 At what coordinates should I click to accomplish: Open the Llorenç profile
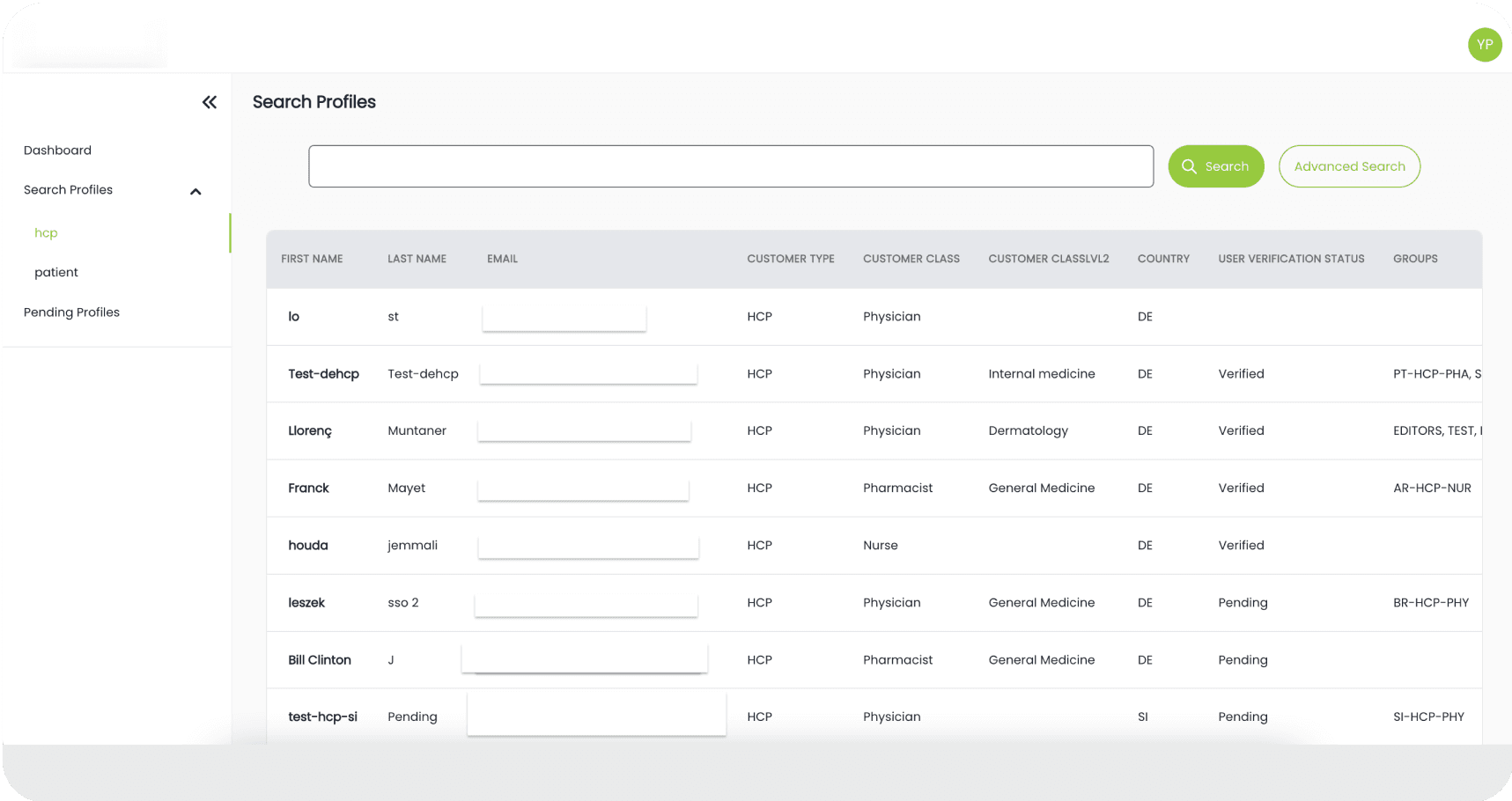(310, 431)
